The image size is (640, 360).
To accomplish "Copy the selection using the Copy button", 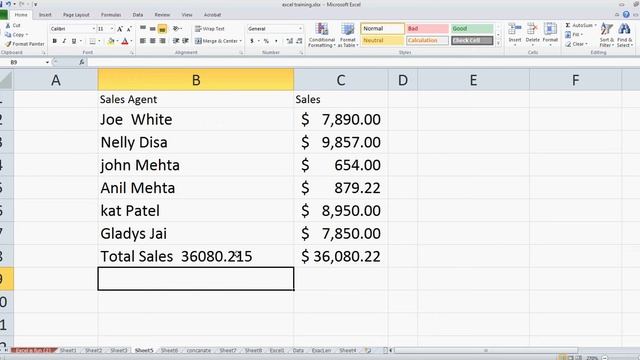I will (x=16, y=35).
